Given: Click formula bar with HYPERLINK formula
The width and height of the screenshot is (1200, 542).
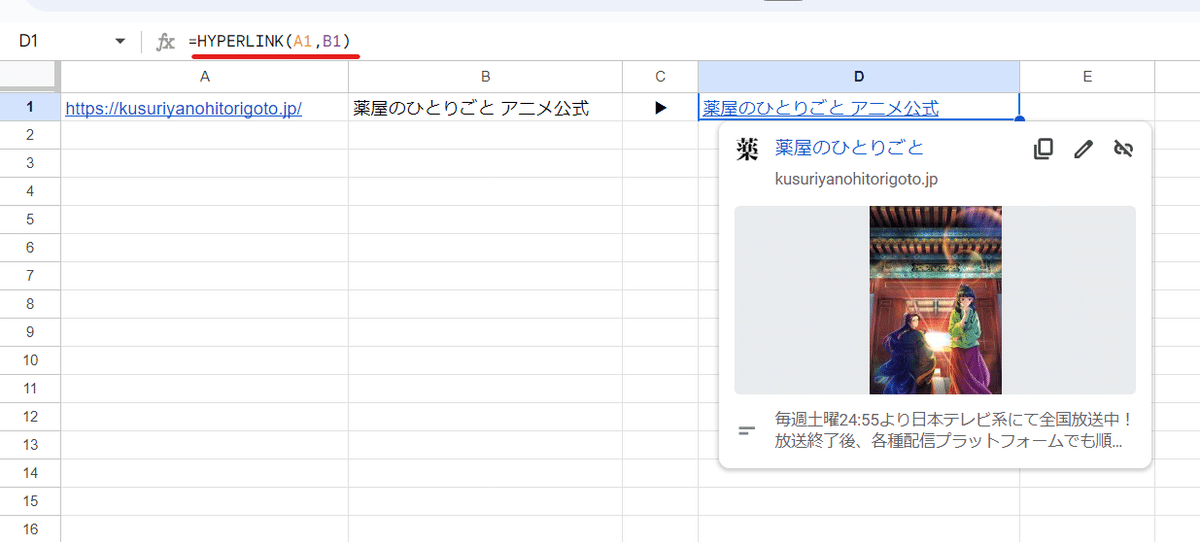Looking at the screenshot, I should tap(690, 42).
